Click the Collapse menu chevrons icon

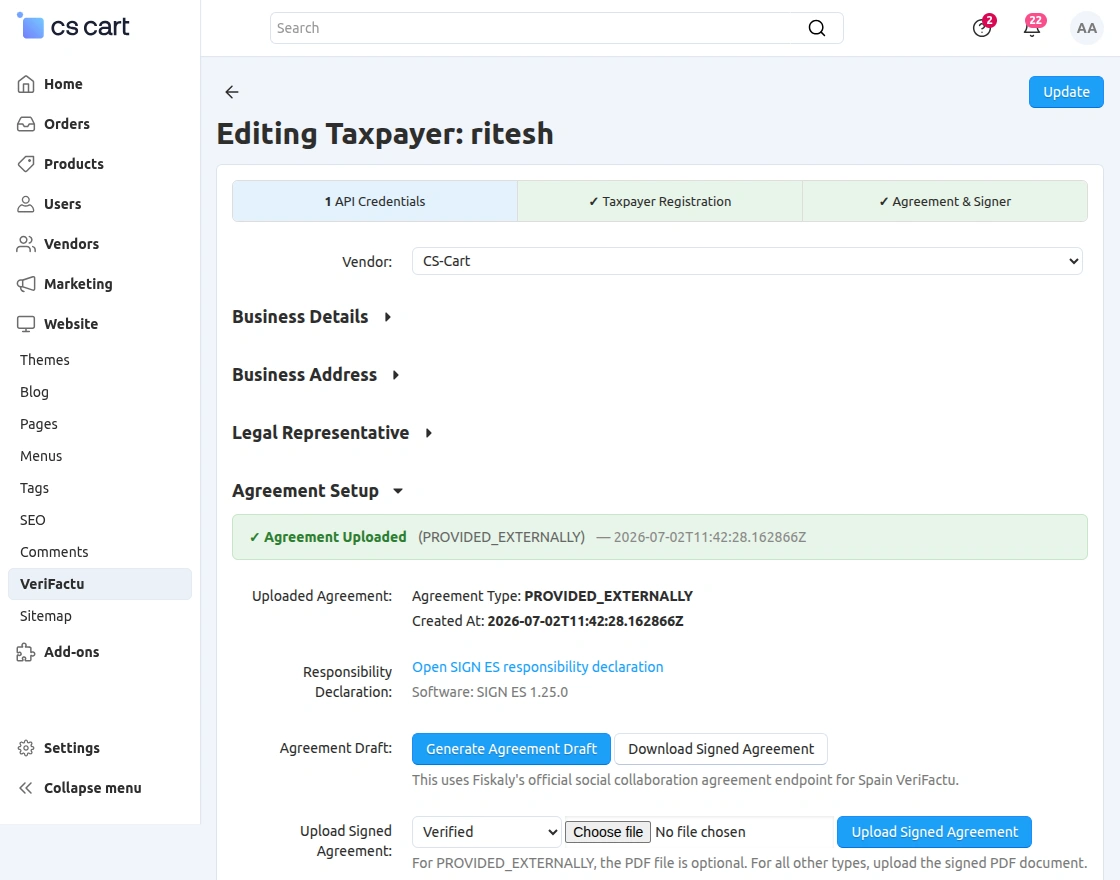pos(26,788)
